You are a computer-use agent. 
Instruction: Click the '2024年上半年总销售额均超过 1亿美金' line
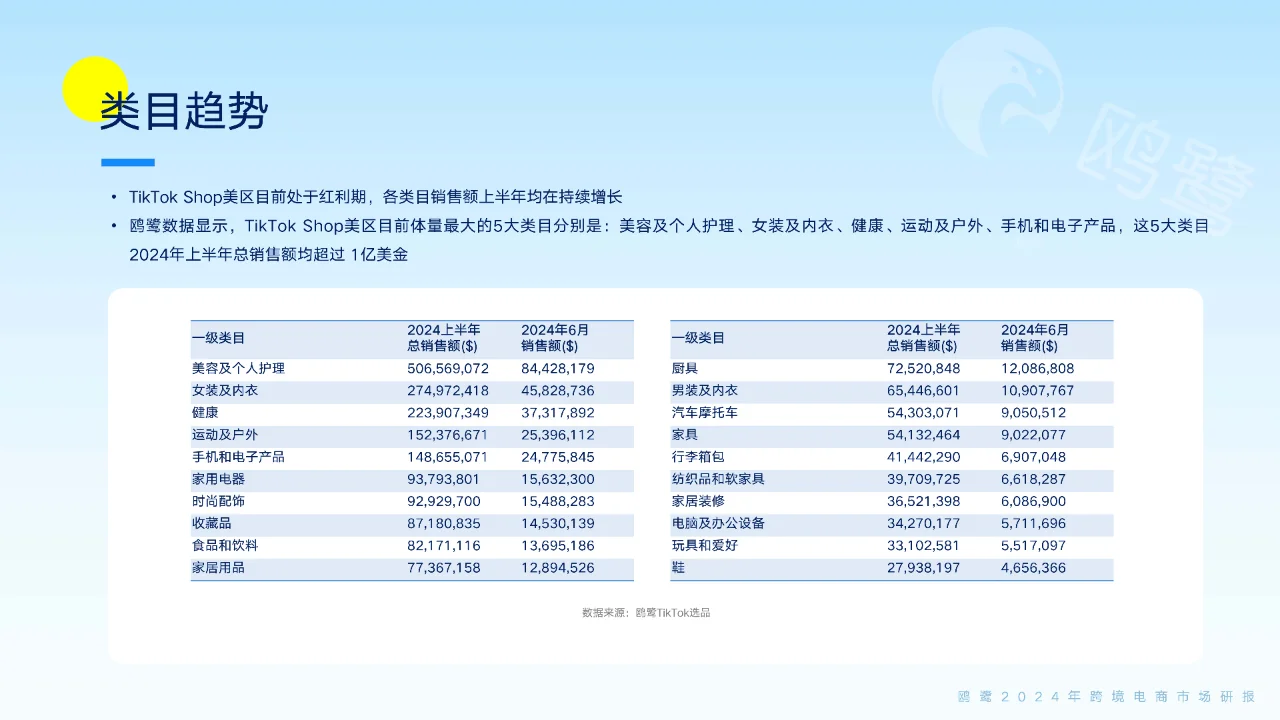click(269, 255)
